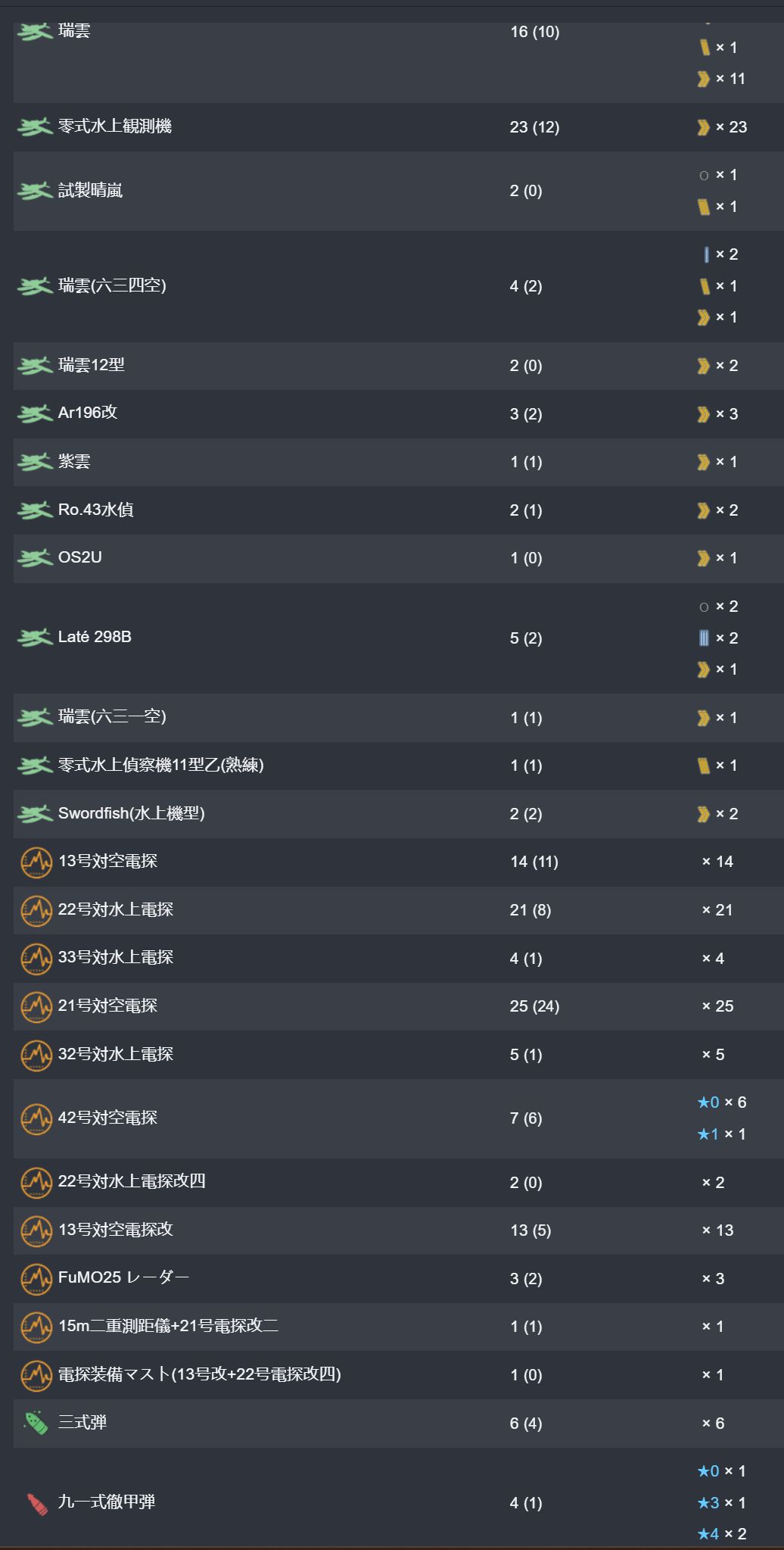This screenshot has width=784, height=1550.
Task: Select the 瑞雲(六三四空) entry name
Action: (x=112, y=285)
